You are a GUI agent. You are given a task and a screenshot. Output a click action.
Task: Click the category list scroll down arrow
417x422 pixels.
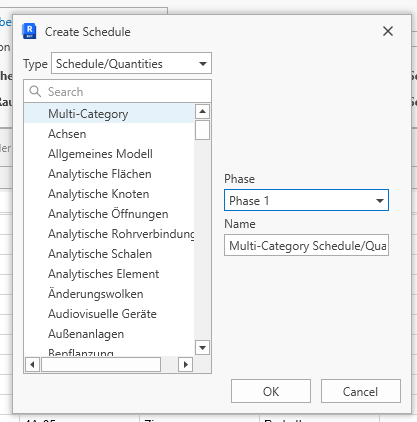coord(202,348)
